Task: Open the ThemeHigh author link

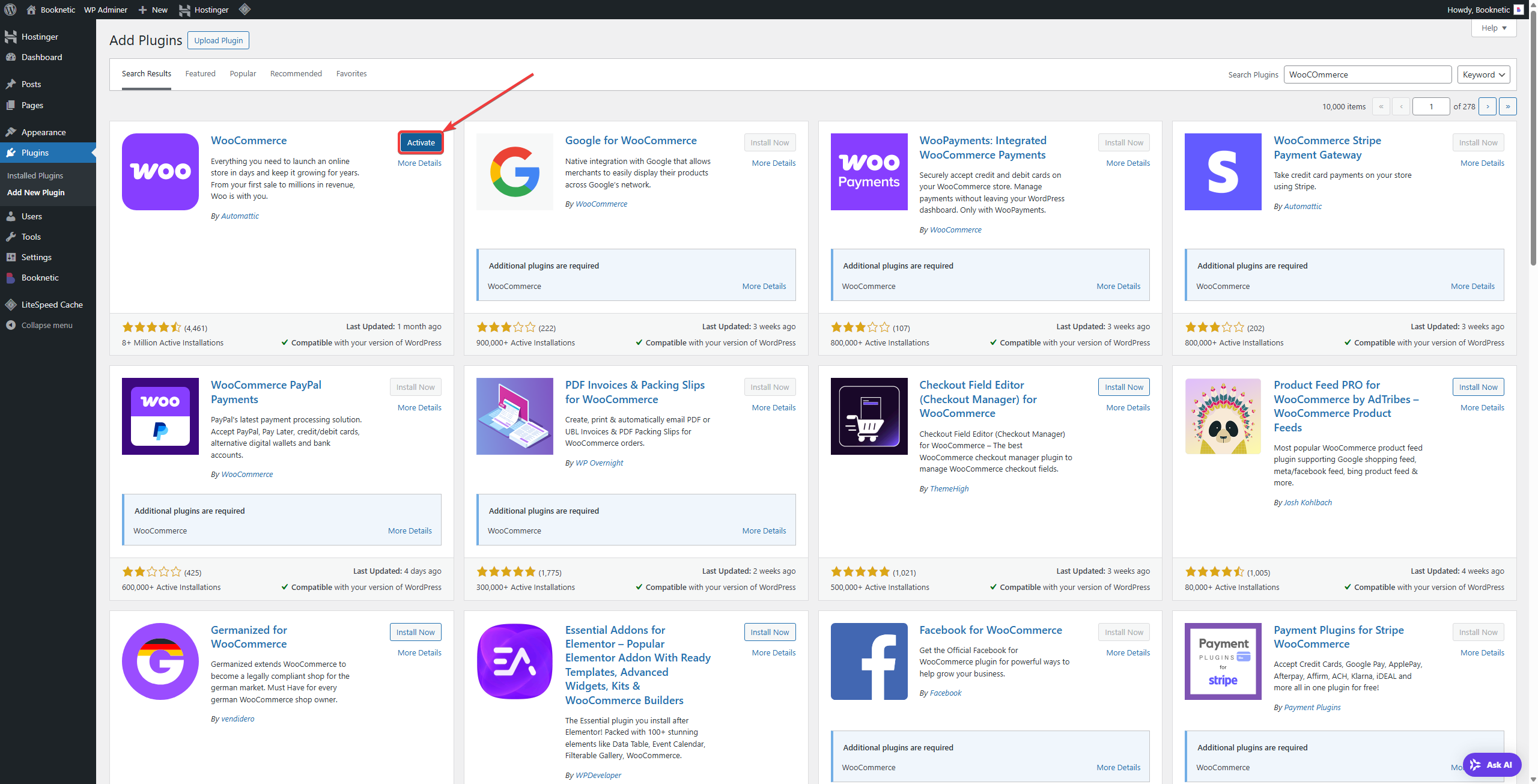Action: (949, 488)
